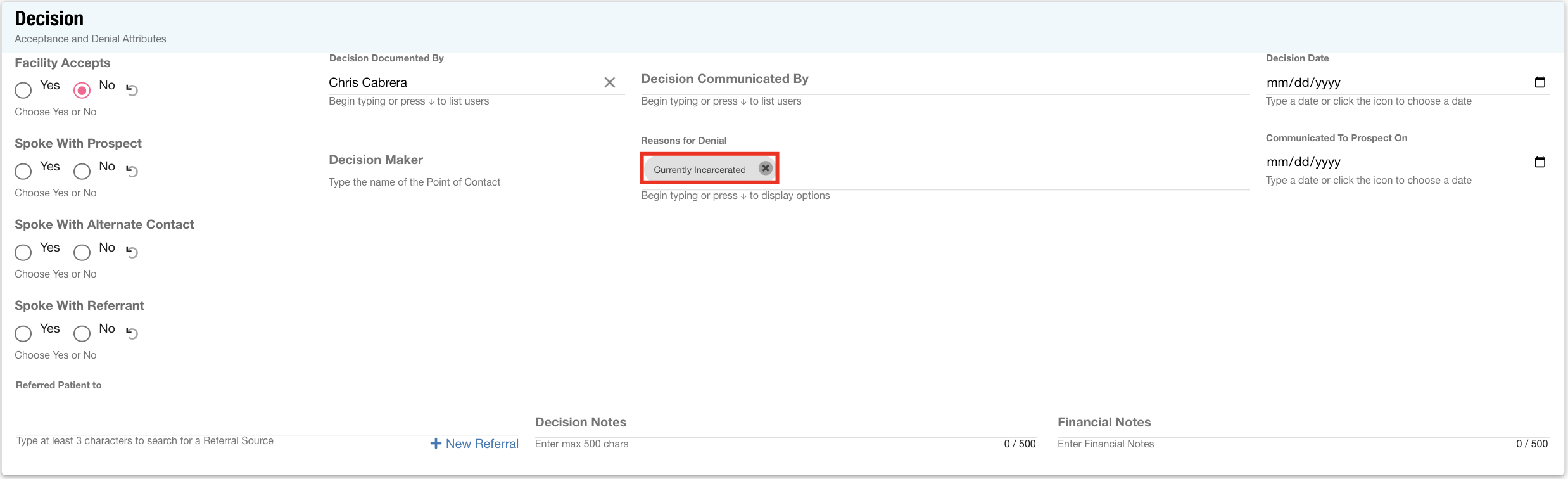Image resolution: width=1568 pixels, height=479 pixels.
Task: Reset the Spoke With Referrant selection
Action: pyautogui.click(x=132, y=333)
